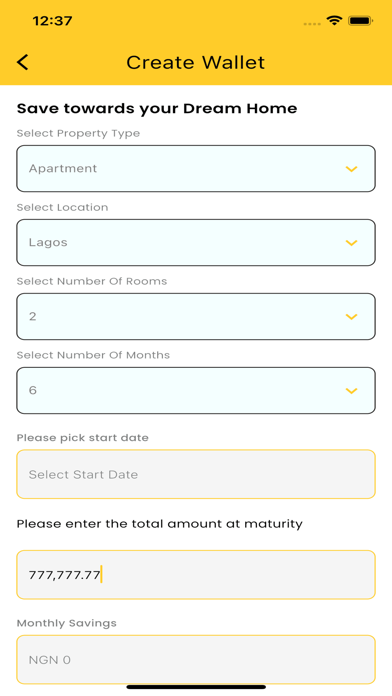The image size is (392, 696).
Task: Click the chevron beside months value 6
Action: click(351, 391)
